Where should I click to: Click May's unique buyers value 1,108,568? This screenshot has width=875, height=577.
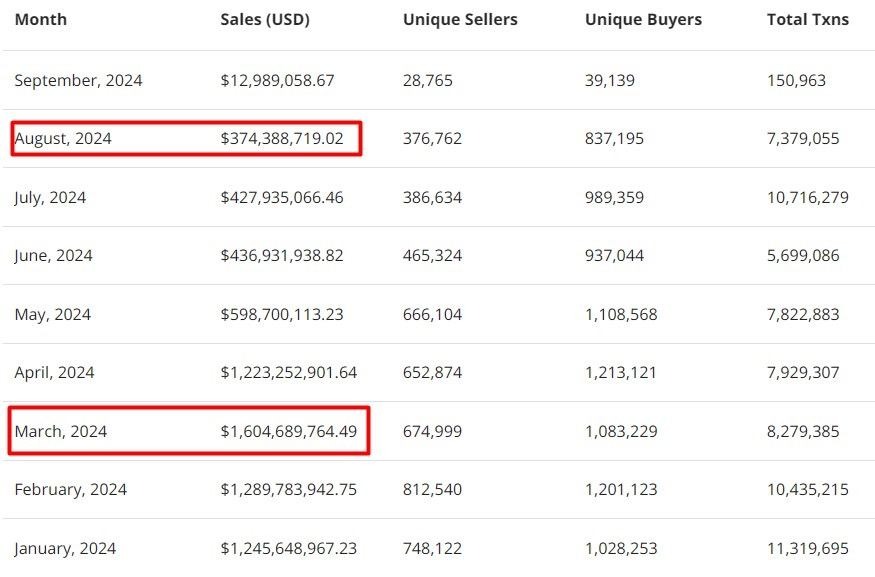coord(621,314)
